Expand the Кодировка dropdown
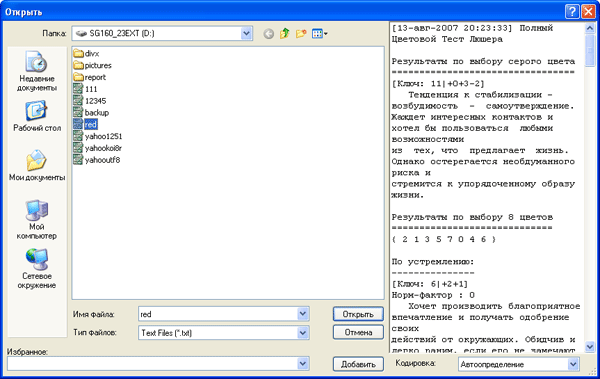The image size is (600, 379). tap(573, 364)
